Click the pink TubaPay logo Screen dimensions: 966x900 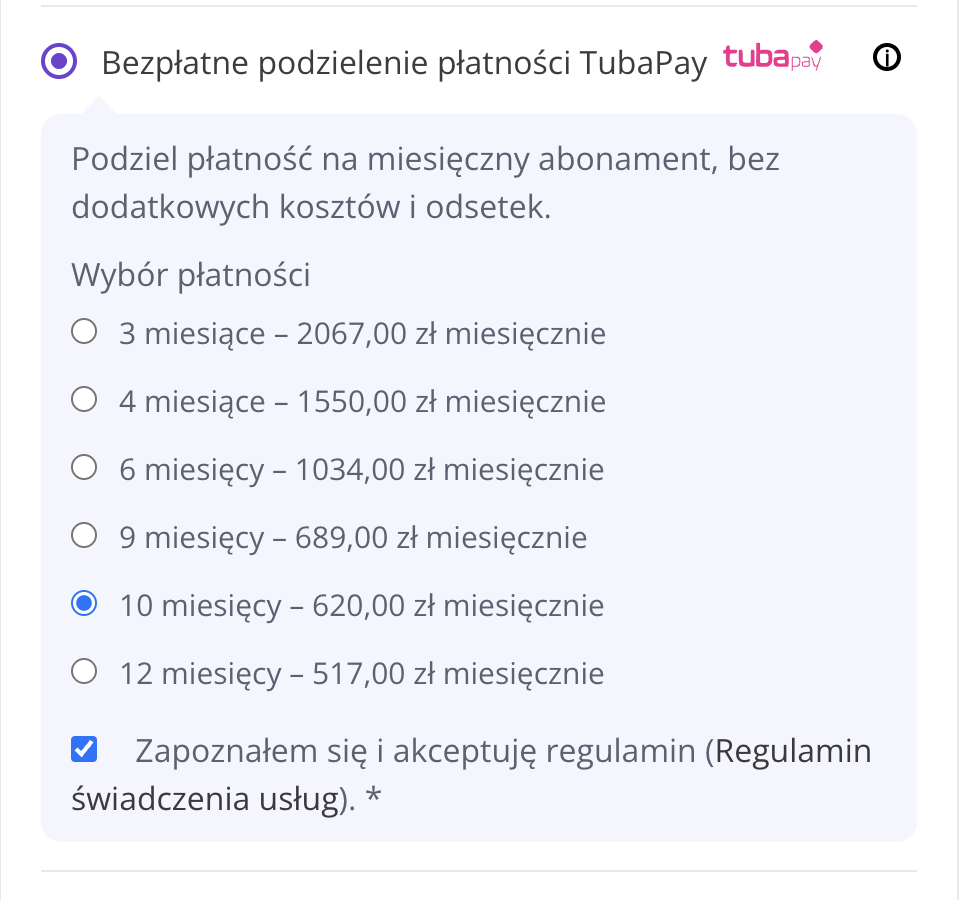tap(773, 56)
